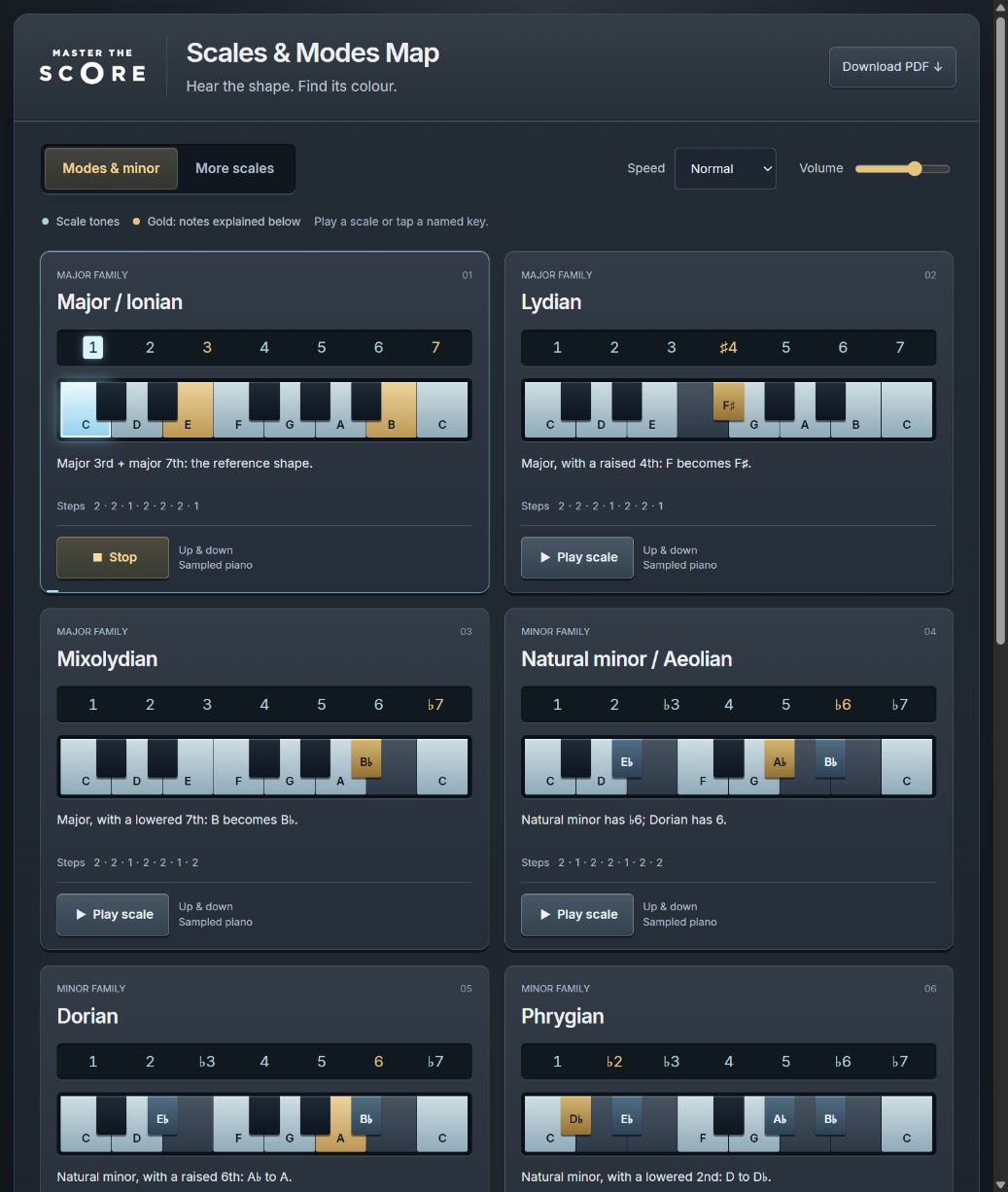Tap the E♭ key on Phrygian keyboard

point(627,1114)
